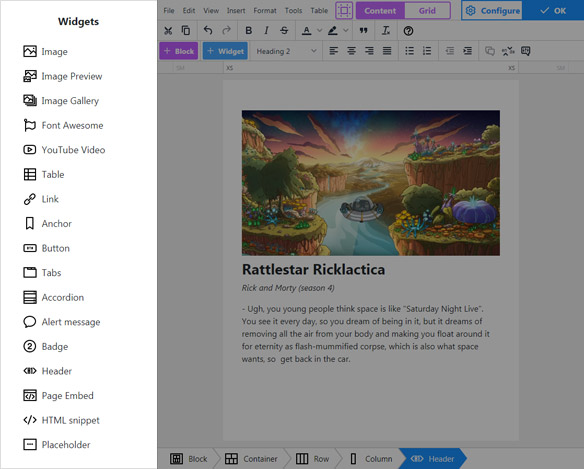Add an Anchor widget

tap(47, 224)
